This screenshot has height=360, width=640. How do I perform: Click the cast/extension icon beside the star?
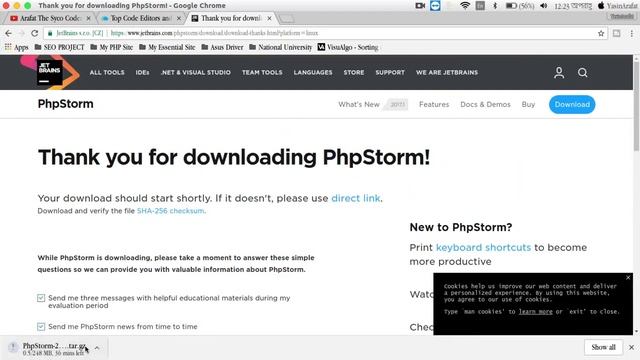click(616, 33)
